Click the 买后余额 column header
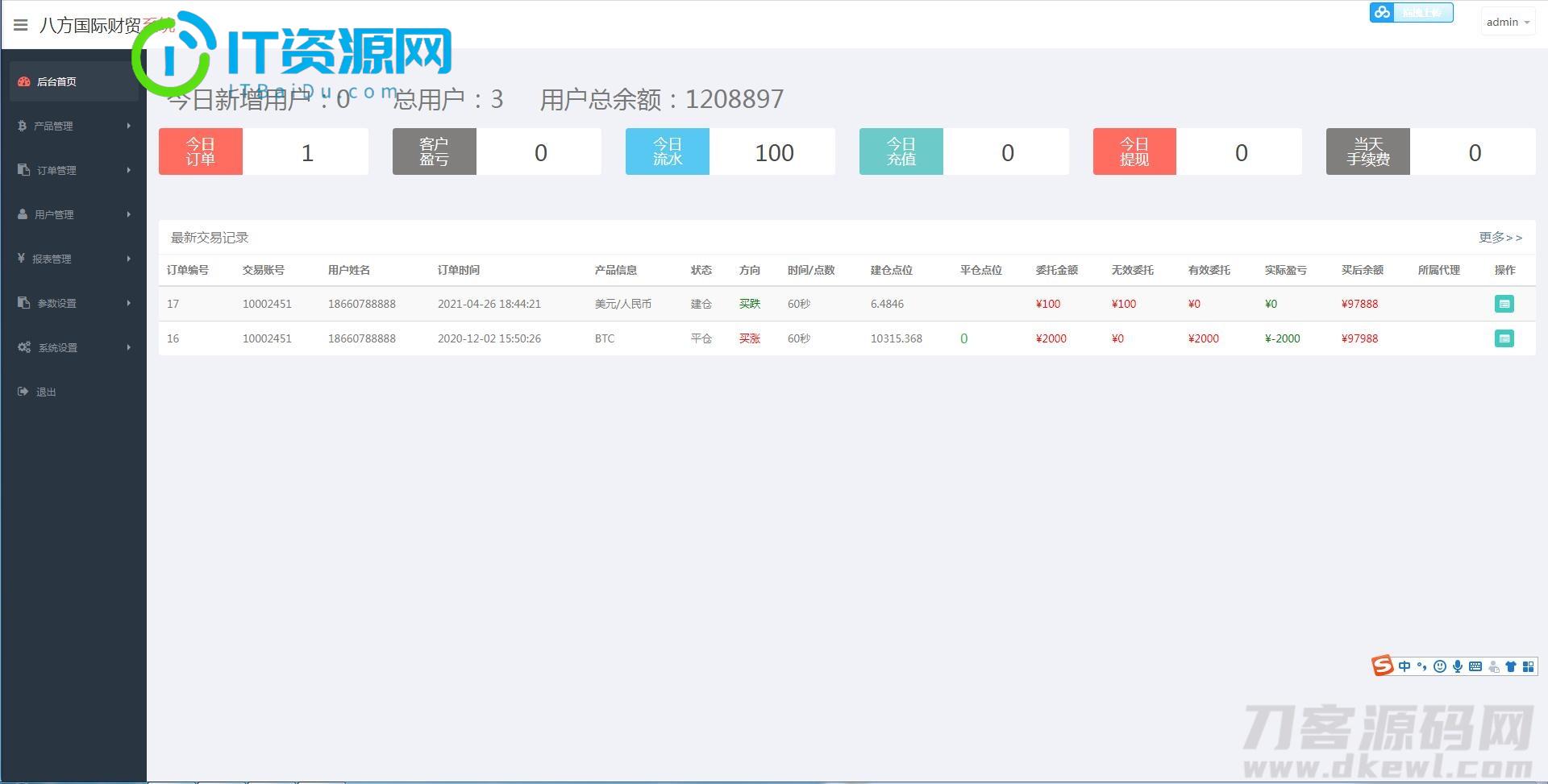Viewport: 1548px width, 784px height. (x=1363, y=270)
